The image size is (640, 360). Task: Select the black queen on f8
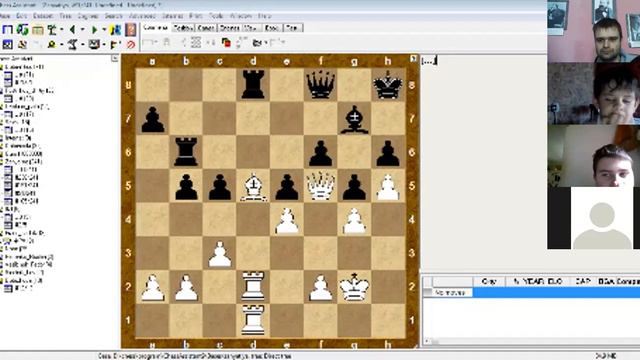(320, 85)
